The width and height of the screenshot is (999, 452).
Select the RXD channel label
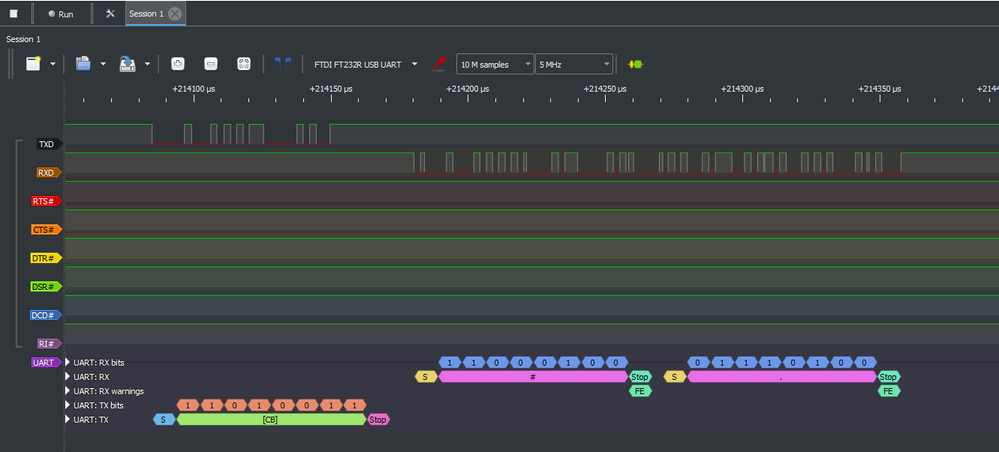pos(48,172)
